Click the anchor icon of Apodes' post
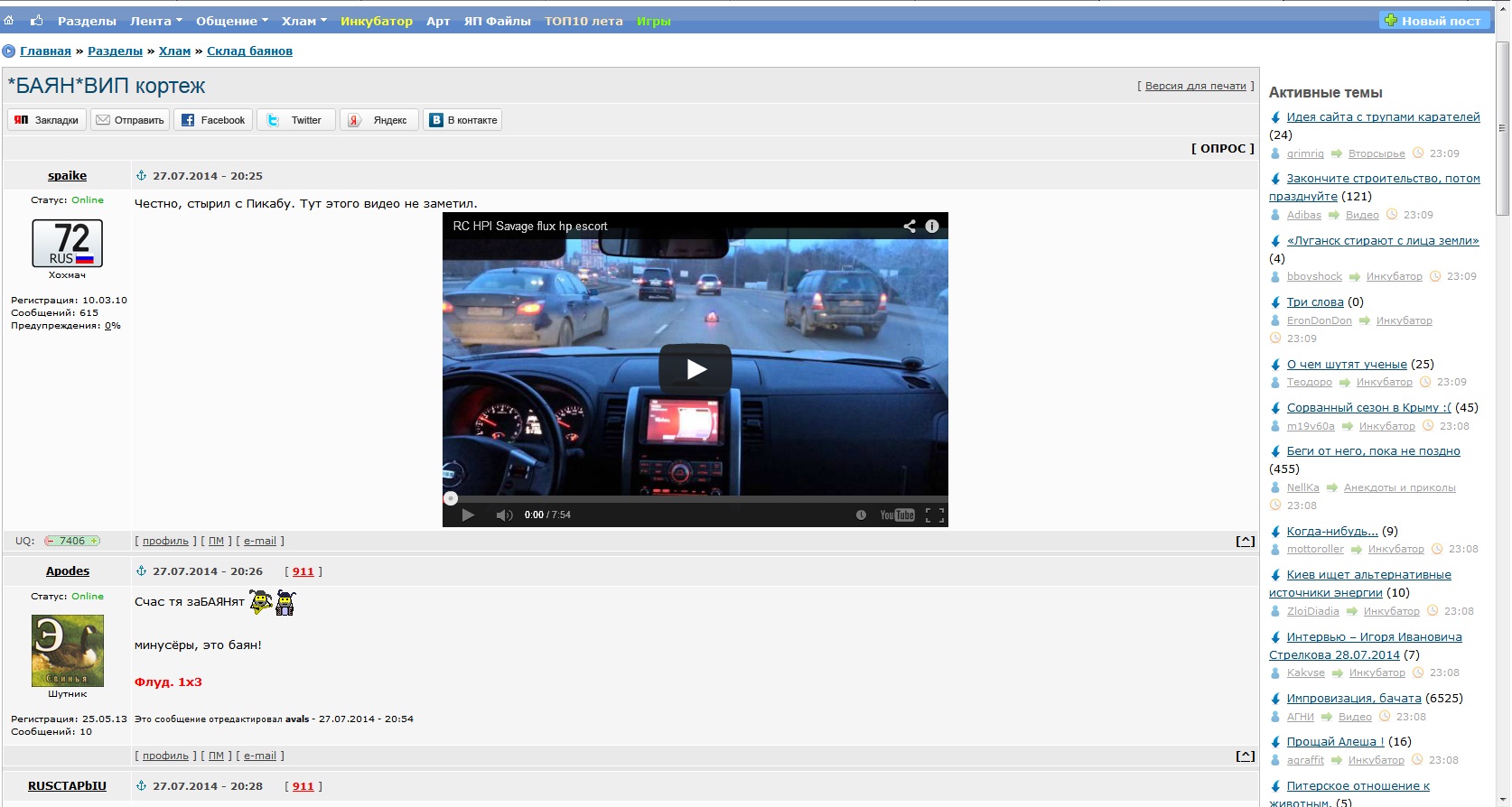 pos(141,571)
